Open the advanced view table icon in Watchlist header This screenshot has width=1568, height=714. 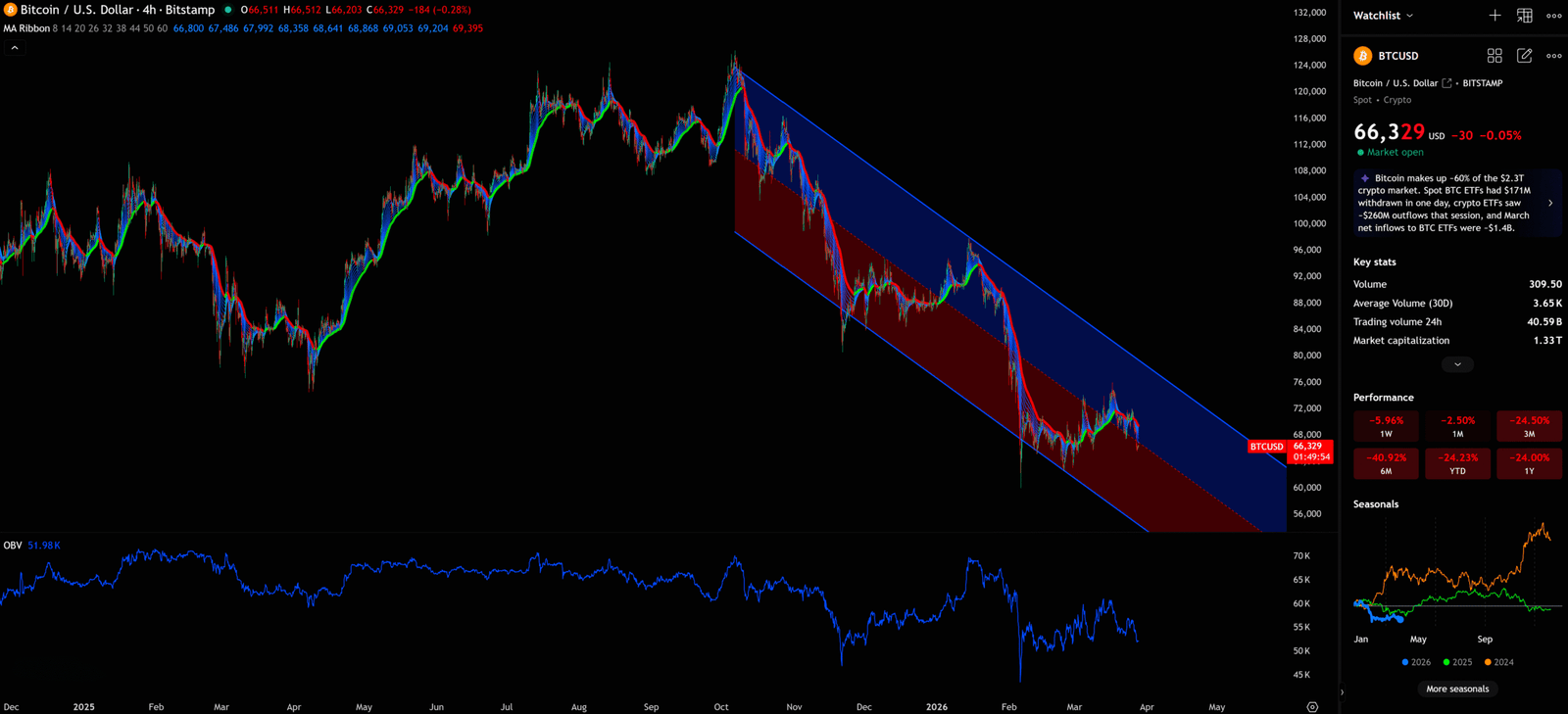coord(1525,16)
